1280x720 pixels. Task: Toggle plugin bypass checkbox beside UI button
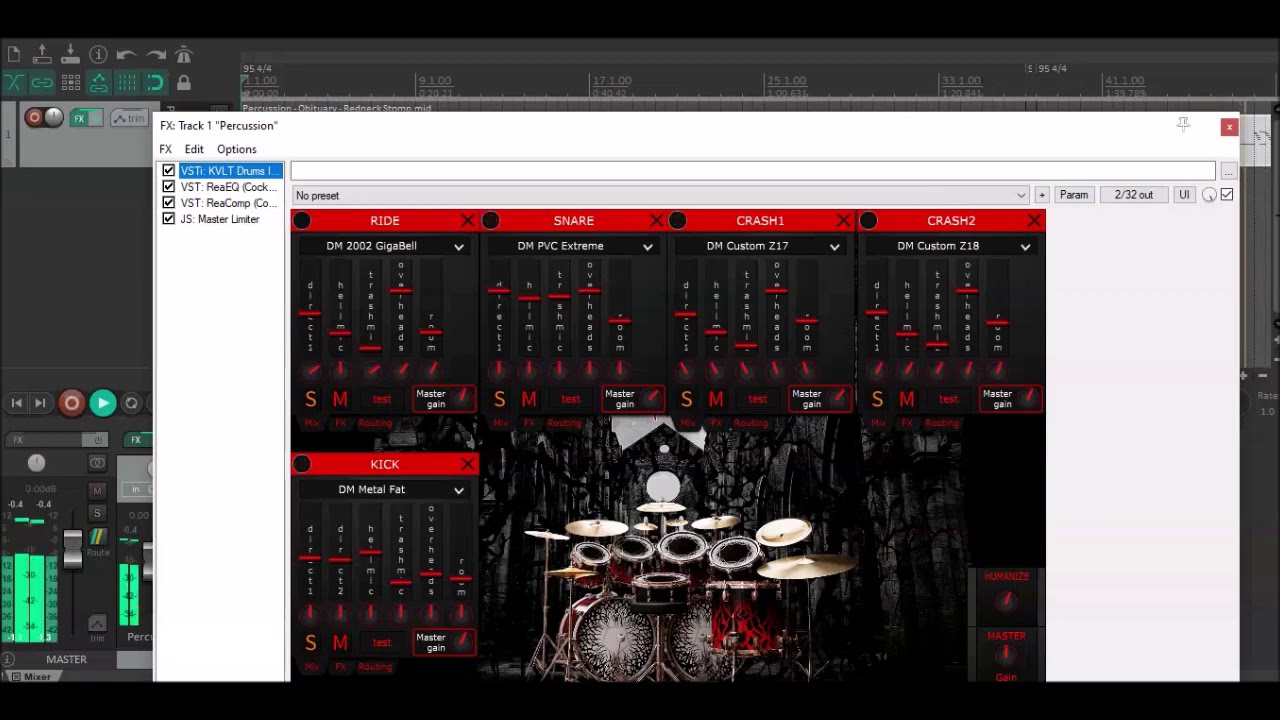[x=1227, y=195]
